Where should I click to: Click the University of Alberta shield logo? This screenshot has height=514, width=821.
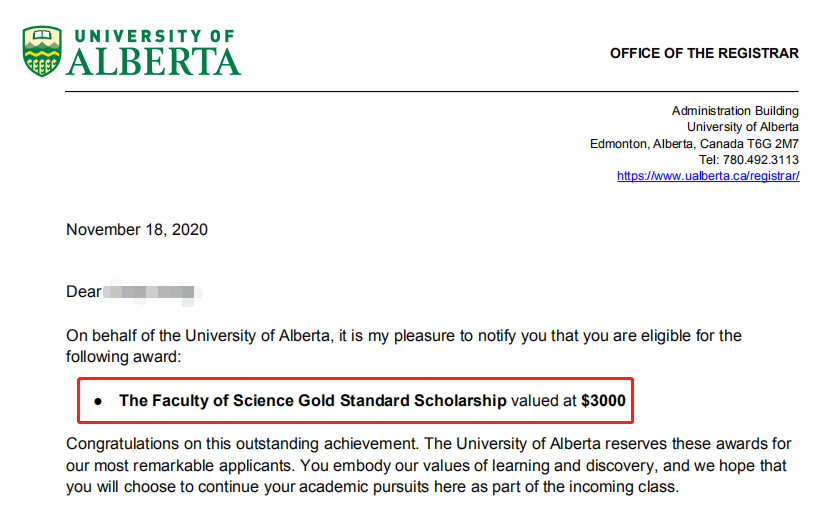(41, 52)
